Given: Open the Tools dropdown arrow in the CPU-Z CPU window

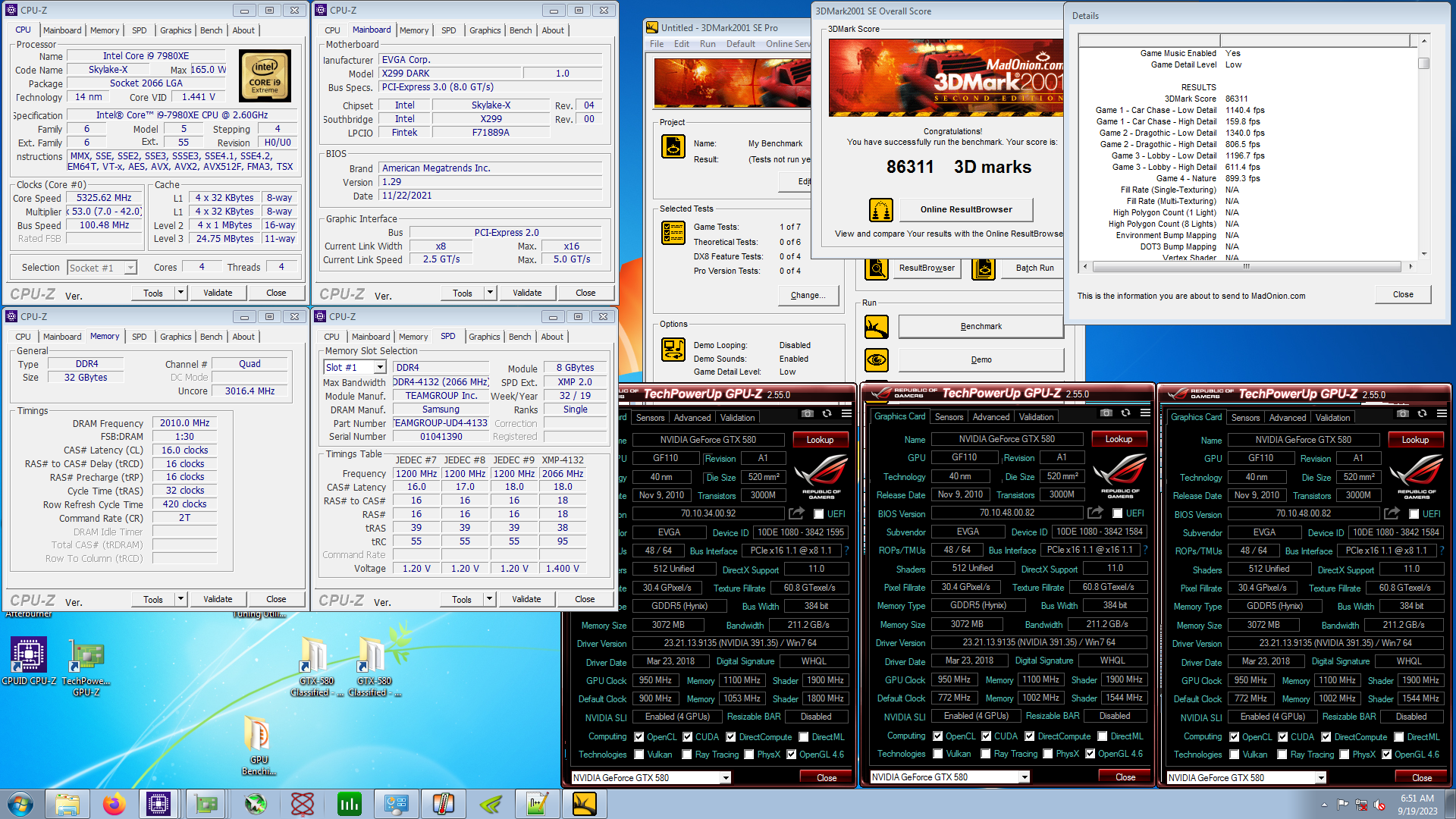Looking at the screenshot, I should [x=180, y=293].
